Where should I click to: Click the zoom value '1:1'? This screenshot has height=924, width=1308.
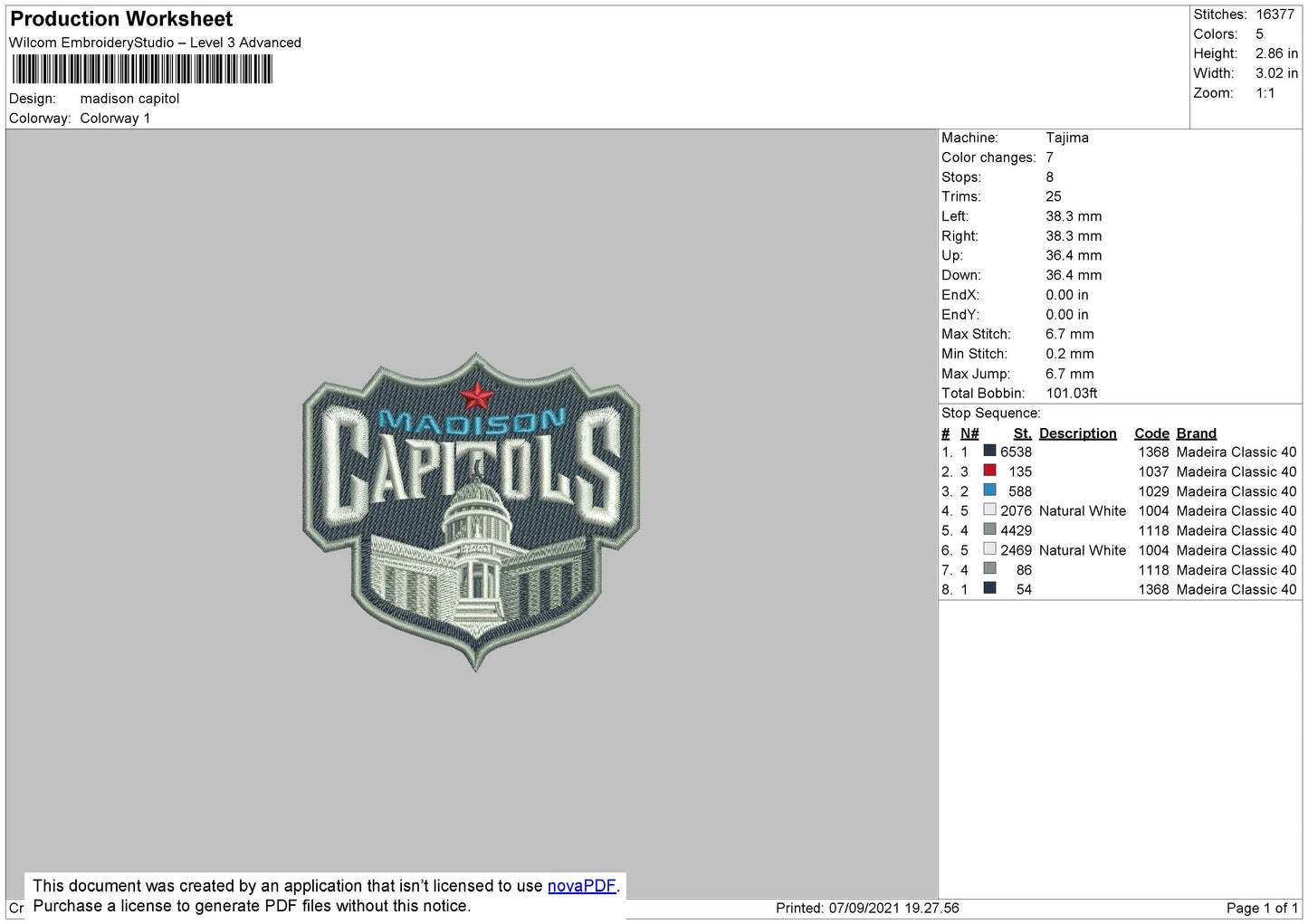pos(1265,93)
